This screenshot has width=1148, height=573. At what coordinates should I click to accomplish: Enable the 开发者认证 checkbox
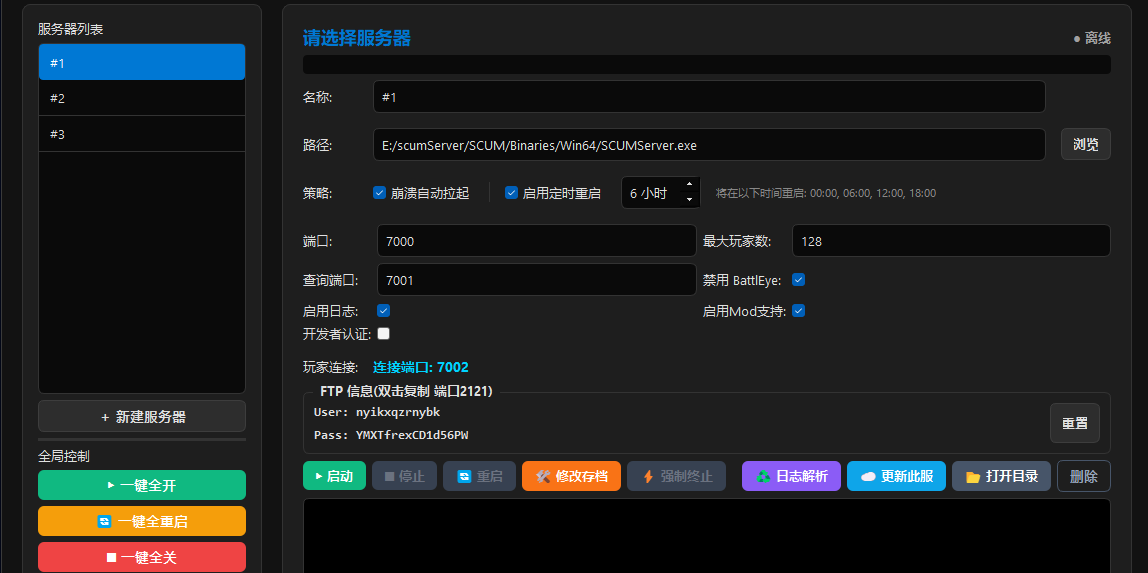click(383, 334)
